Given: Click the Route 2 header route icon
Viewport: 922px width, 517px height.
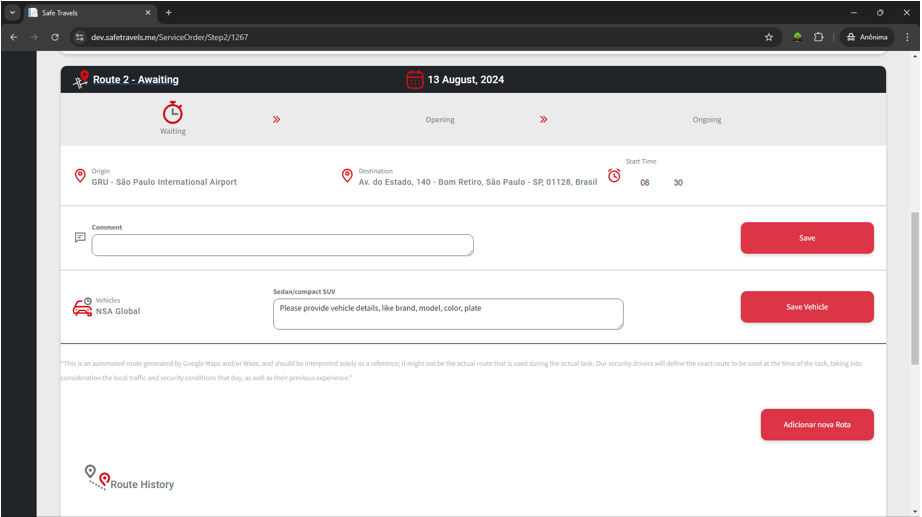Looking at the screenshot, I should (x=80, y=80).
